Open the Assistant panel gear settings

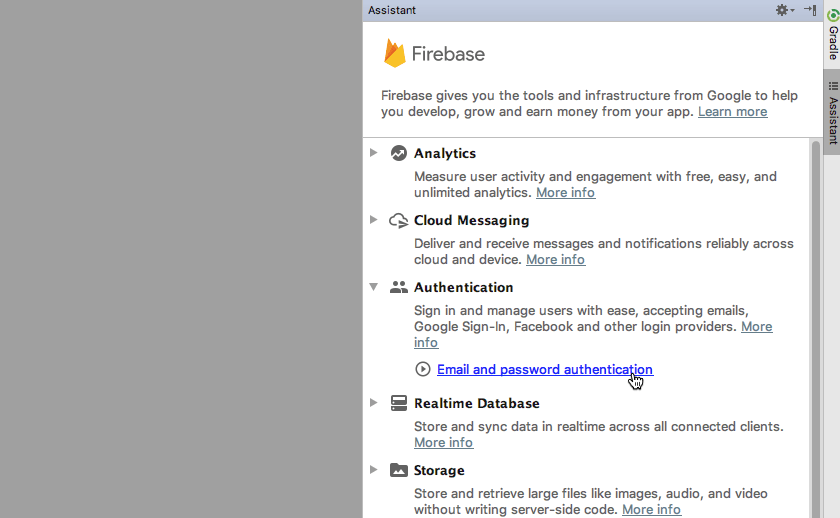[784, 10]
